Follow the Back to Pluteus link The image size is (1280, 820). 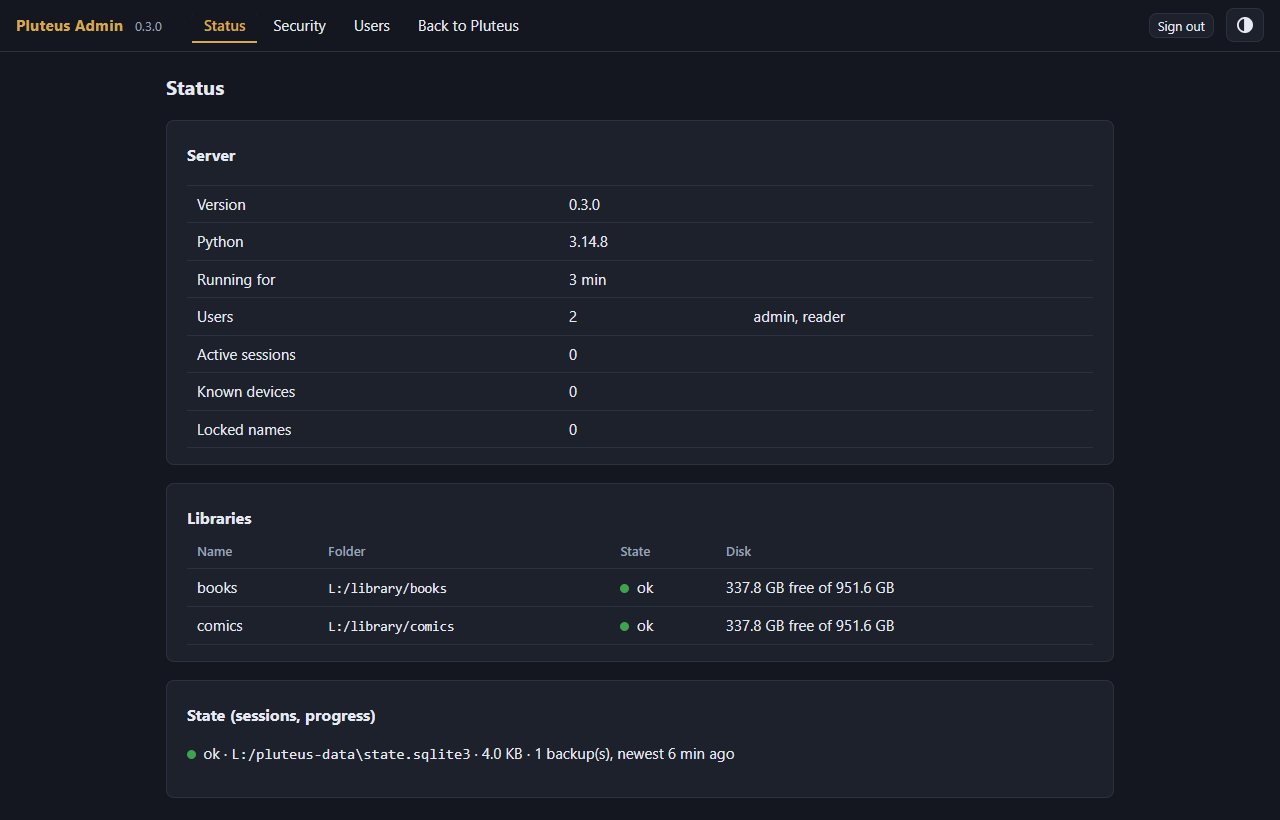pos(468,26)
